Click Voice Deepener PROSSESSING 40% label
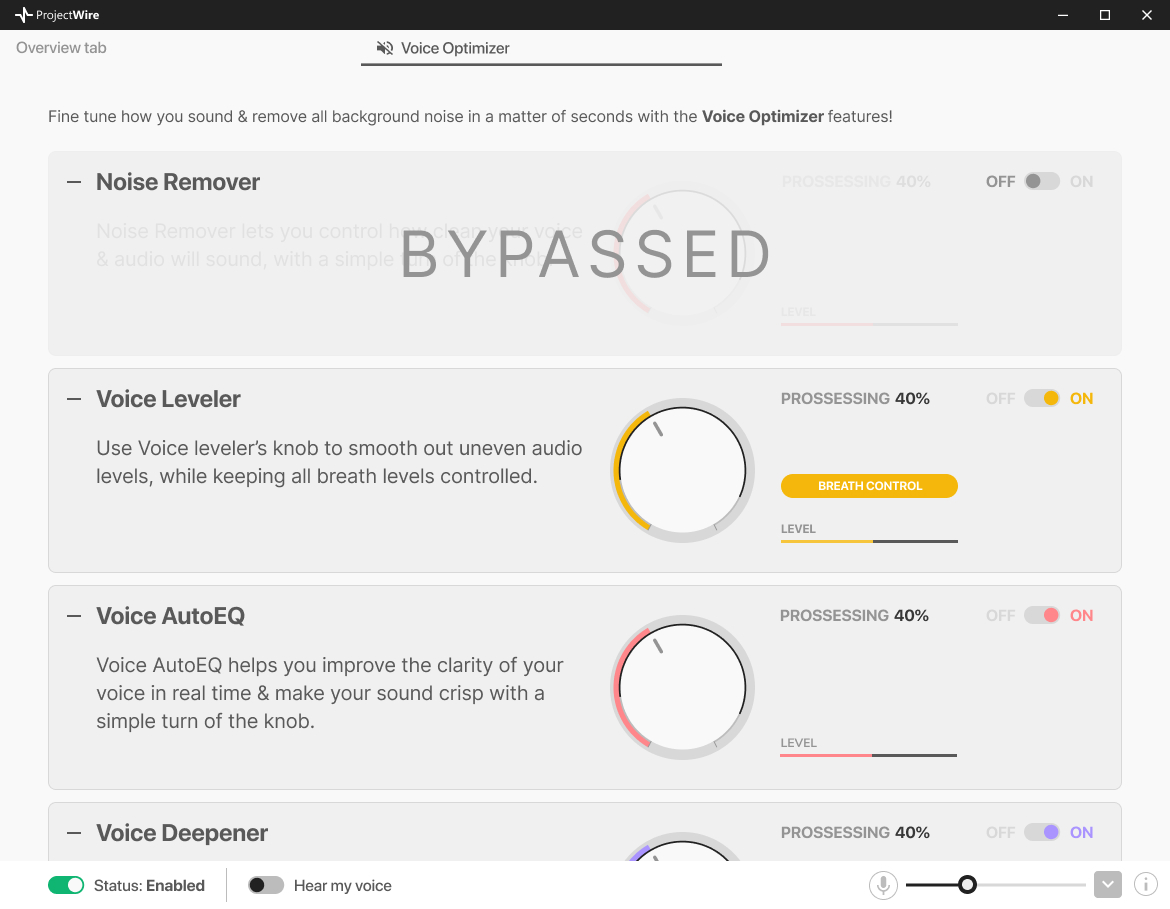1170x909 pixels. [x=855, y=832]
